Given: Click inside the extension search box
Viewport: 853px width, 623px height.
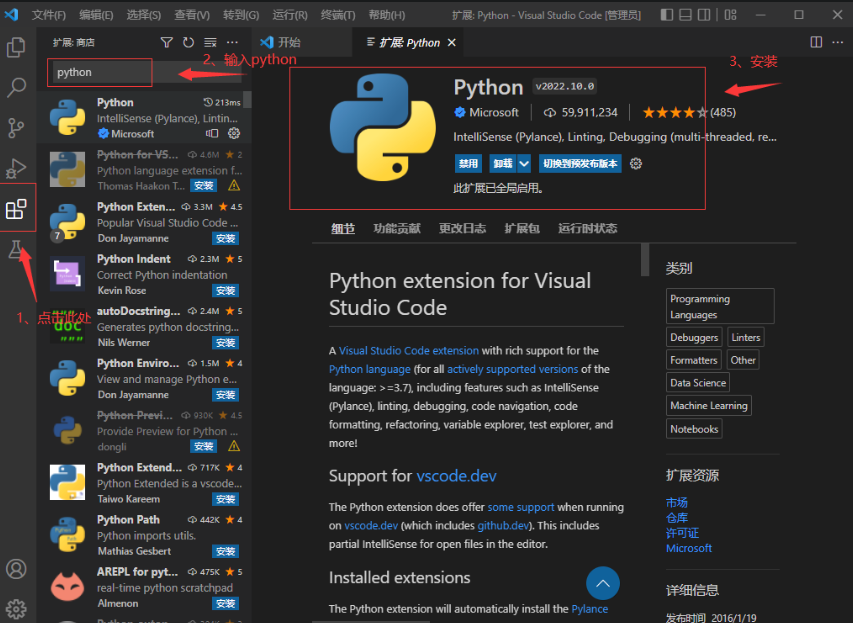Looking at the screenshot, I should (x=99, y=72).
